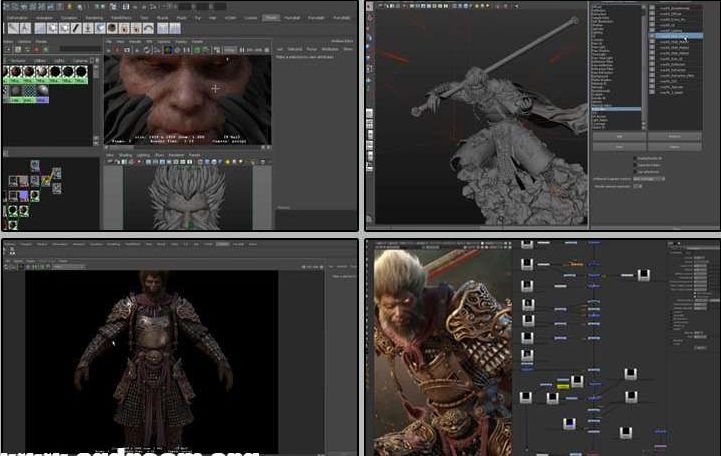Click the rightmost icon in the bottom-left render view toolbar
Viewport: 721px width, 456px height.
321,267
